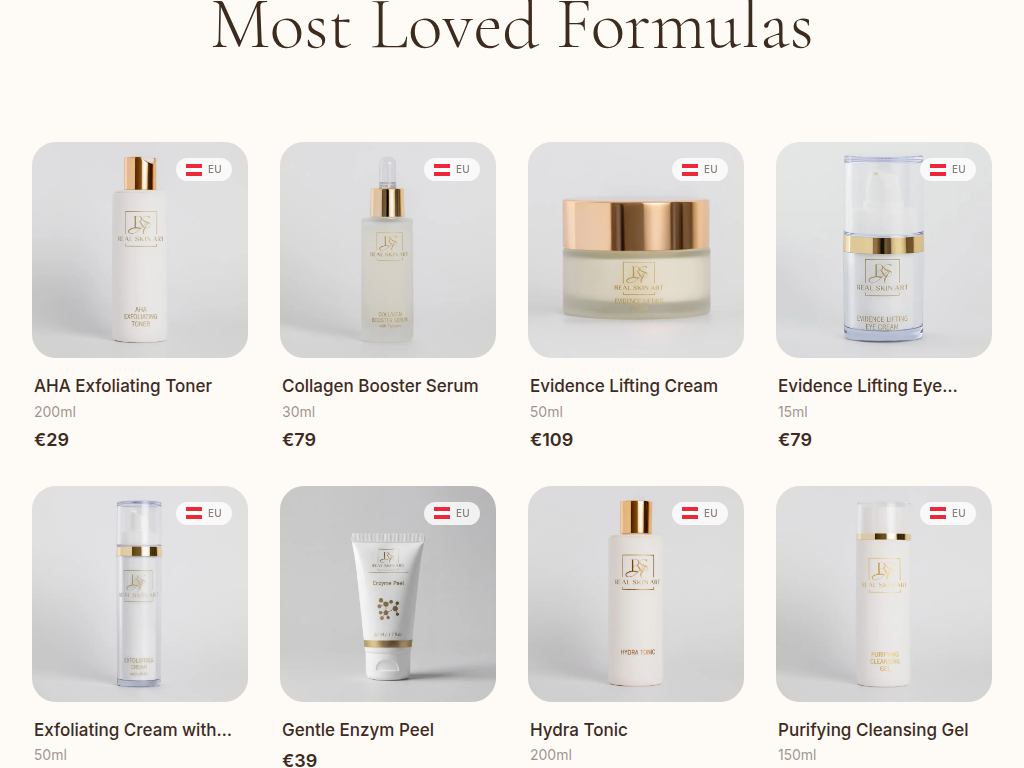Open the Hydra Tonic bottle image
This screenshot has width=1024, height=768.
click(635, 594)
